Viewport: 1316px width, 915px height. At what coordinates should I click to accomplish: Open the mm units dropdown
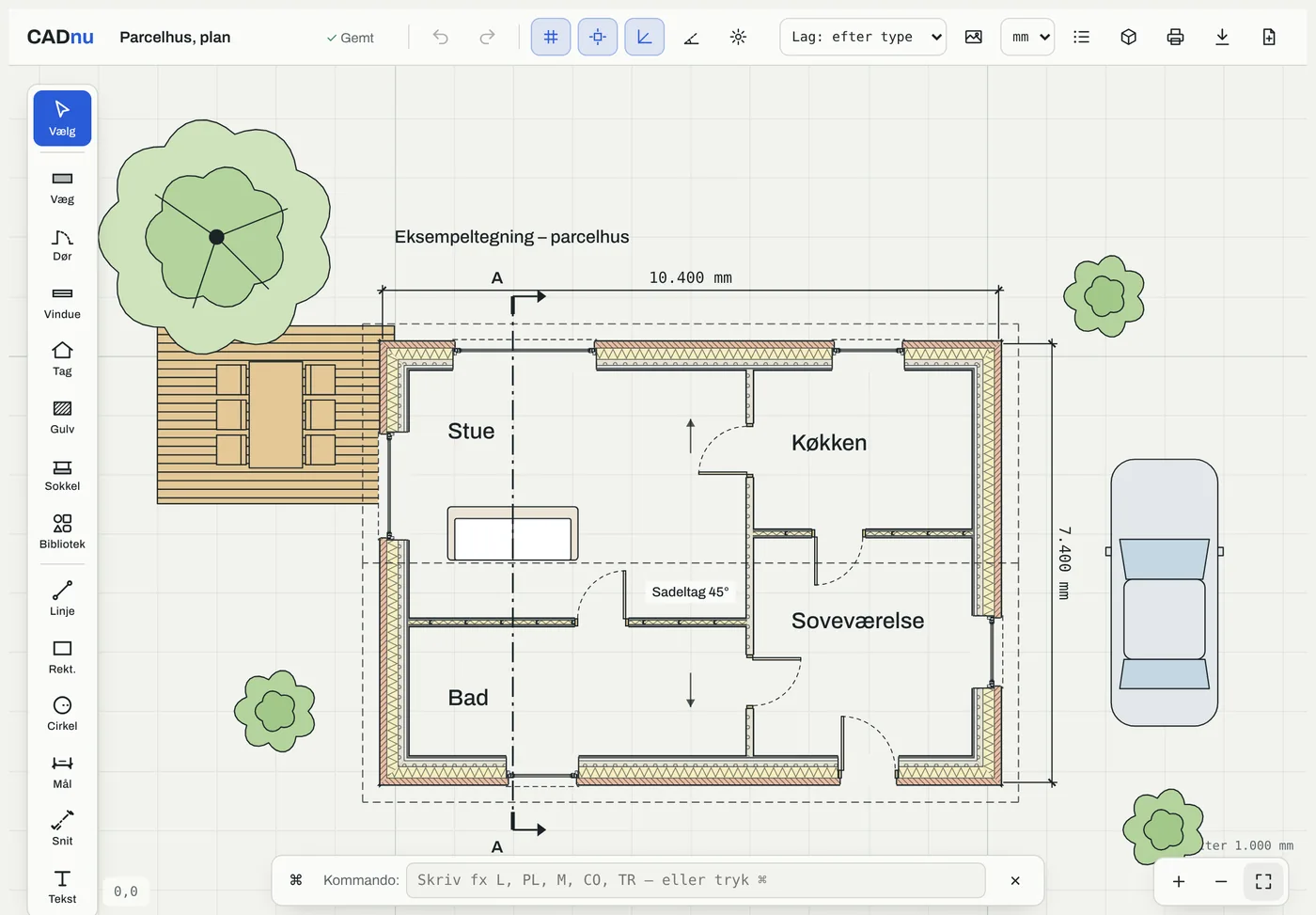click(x=1027, y=37)
